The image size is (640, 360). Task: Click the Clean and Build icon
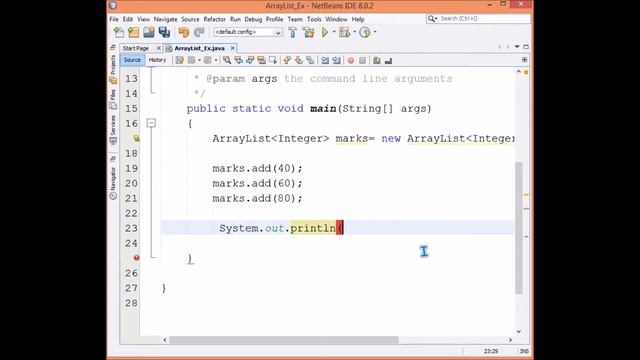point(309,32)
